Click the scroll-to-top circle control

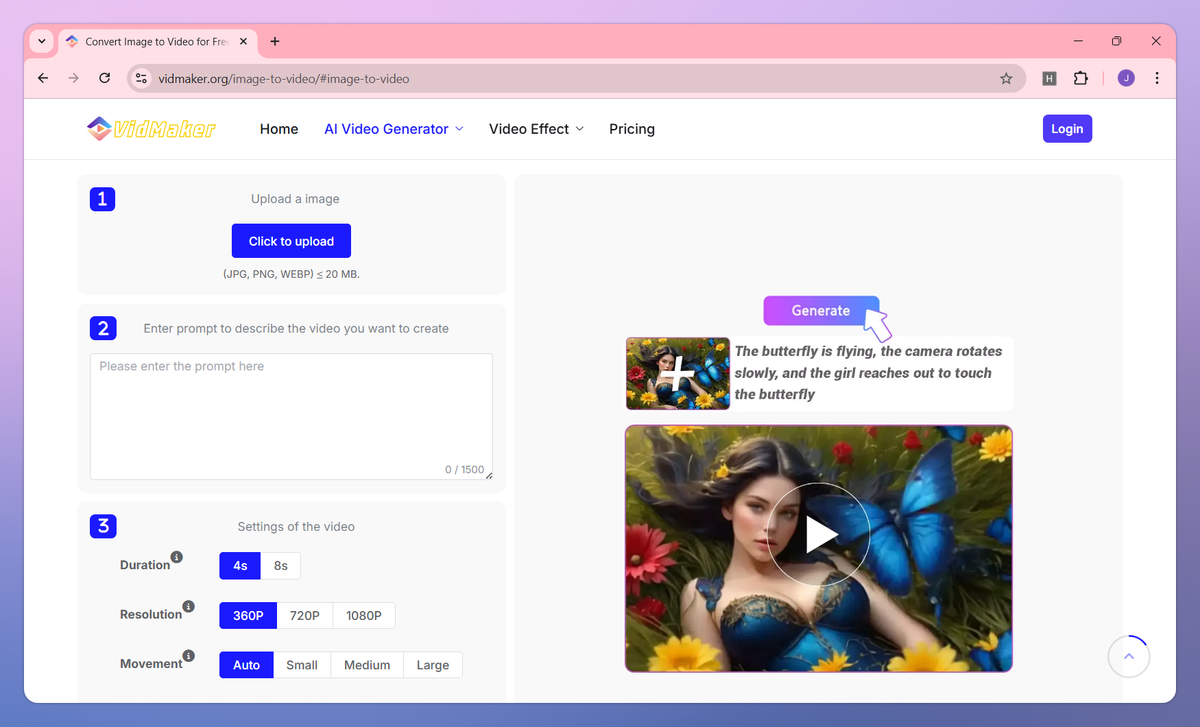[x=1129, y=656]
